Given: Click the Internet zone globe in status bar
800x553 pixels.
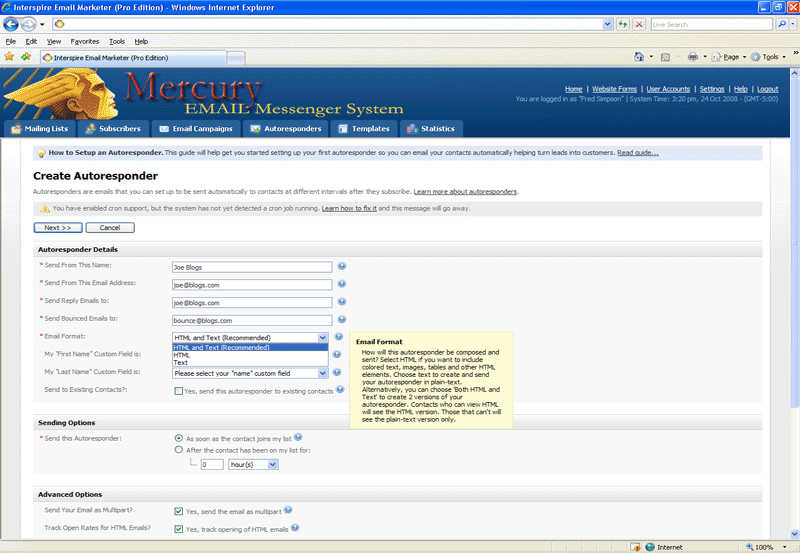Looking at the screenshot, I should (x=650, y=547).
